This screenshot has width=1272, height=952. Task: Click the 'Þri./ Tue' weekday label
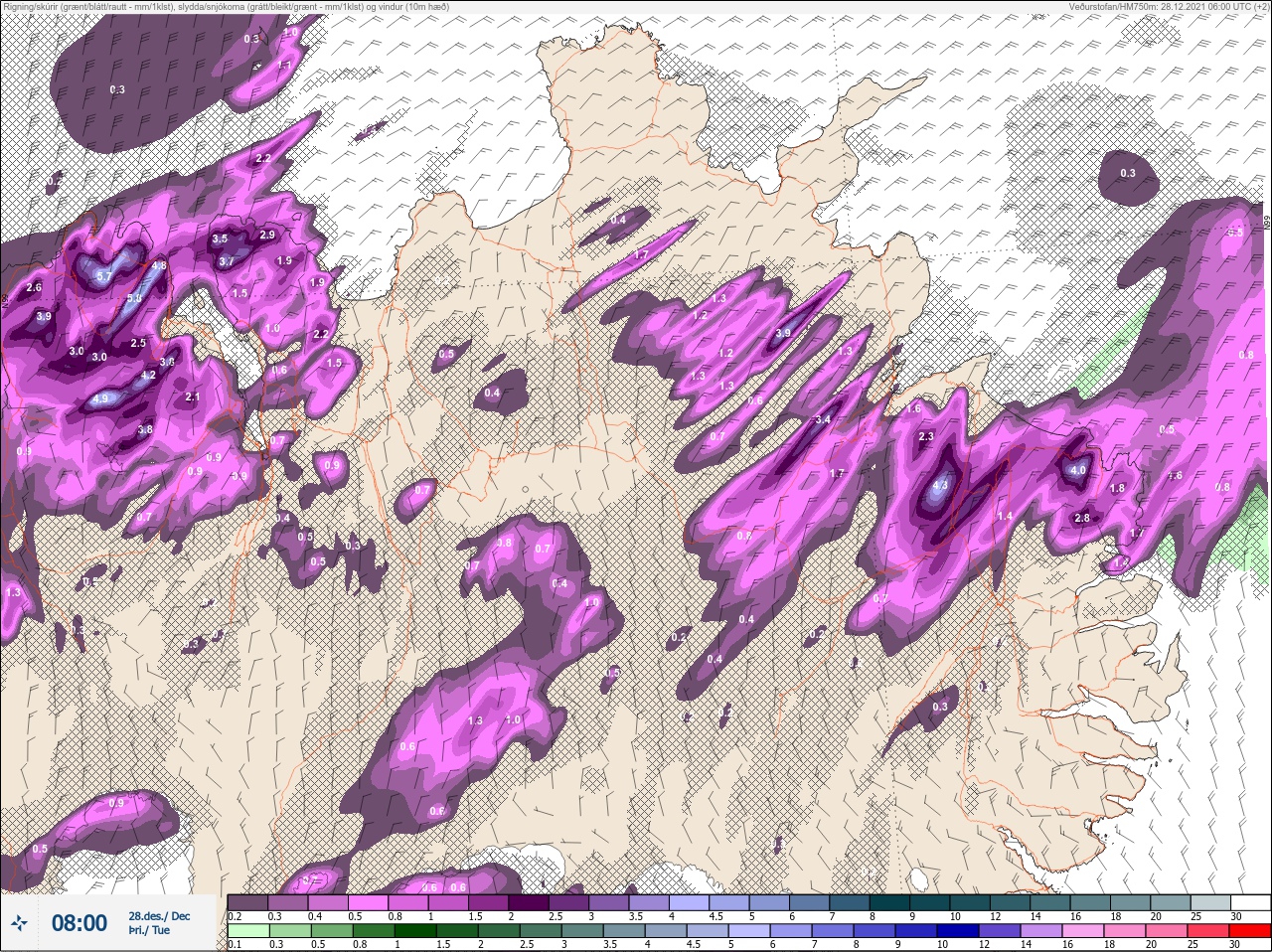[x=149, y=931]
